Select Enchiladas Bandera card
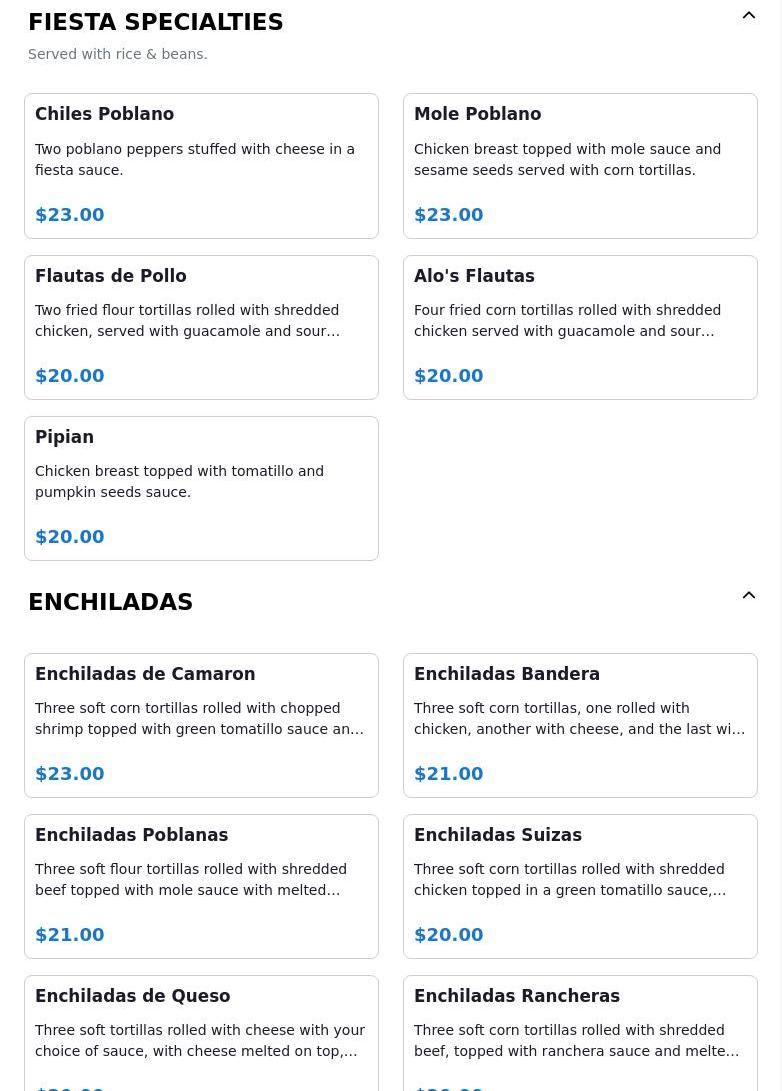This screenshot has width=782, height=1091. point(580,726)
